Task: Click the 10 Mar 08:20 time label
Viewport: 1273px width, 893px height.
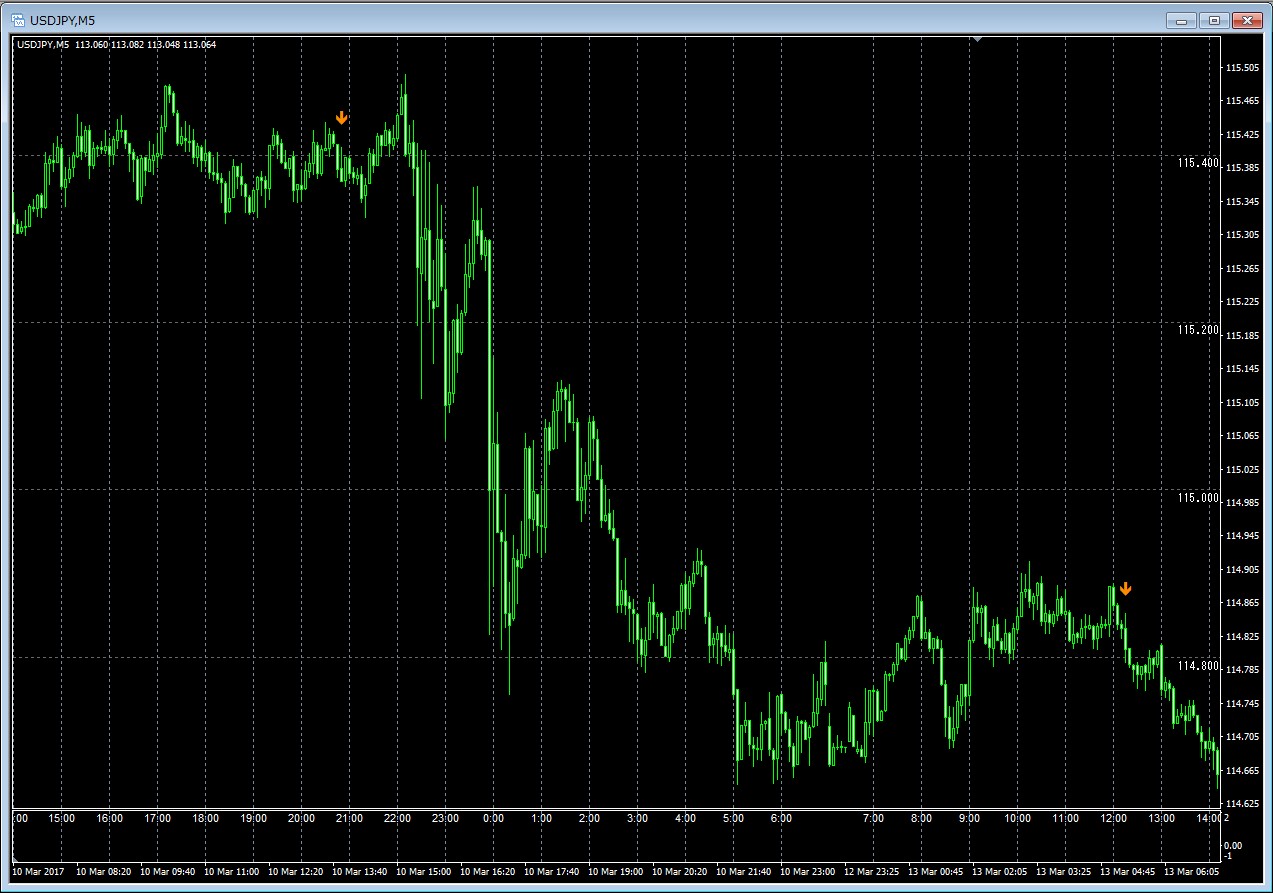Action: click(104, 870)
